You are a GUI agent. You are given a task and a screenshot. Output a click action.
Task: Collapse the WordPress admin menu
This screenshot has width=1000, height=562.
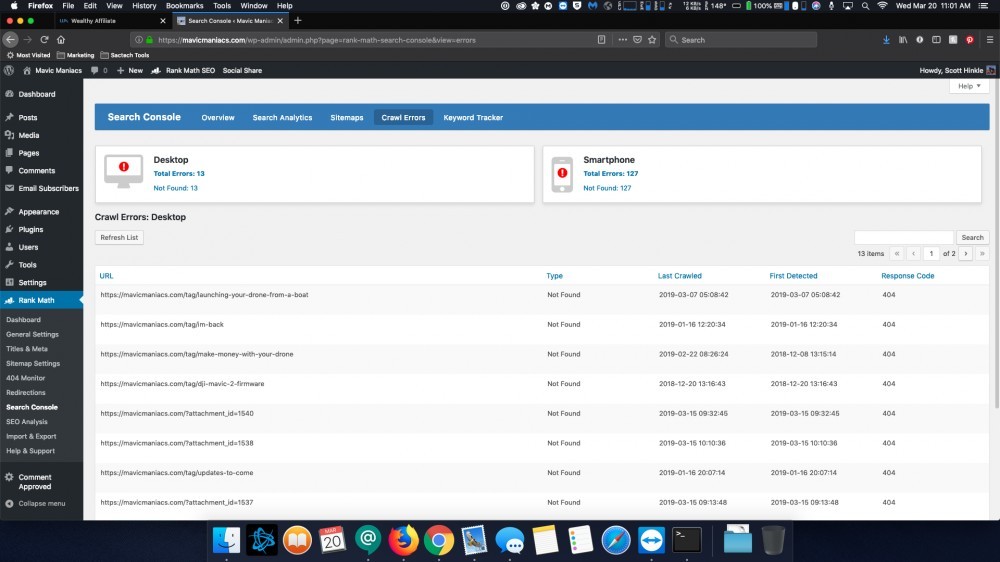[x=35, y=503]
